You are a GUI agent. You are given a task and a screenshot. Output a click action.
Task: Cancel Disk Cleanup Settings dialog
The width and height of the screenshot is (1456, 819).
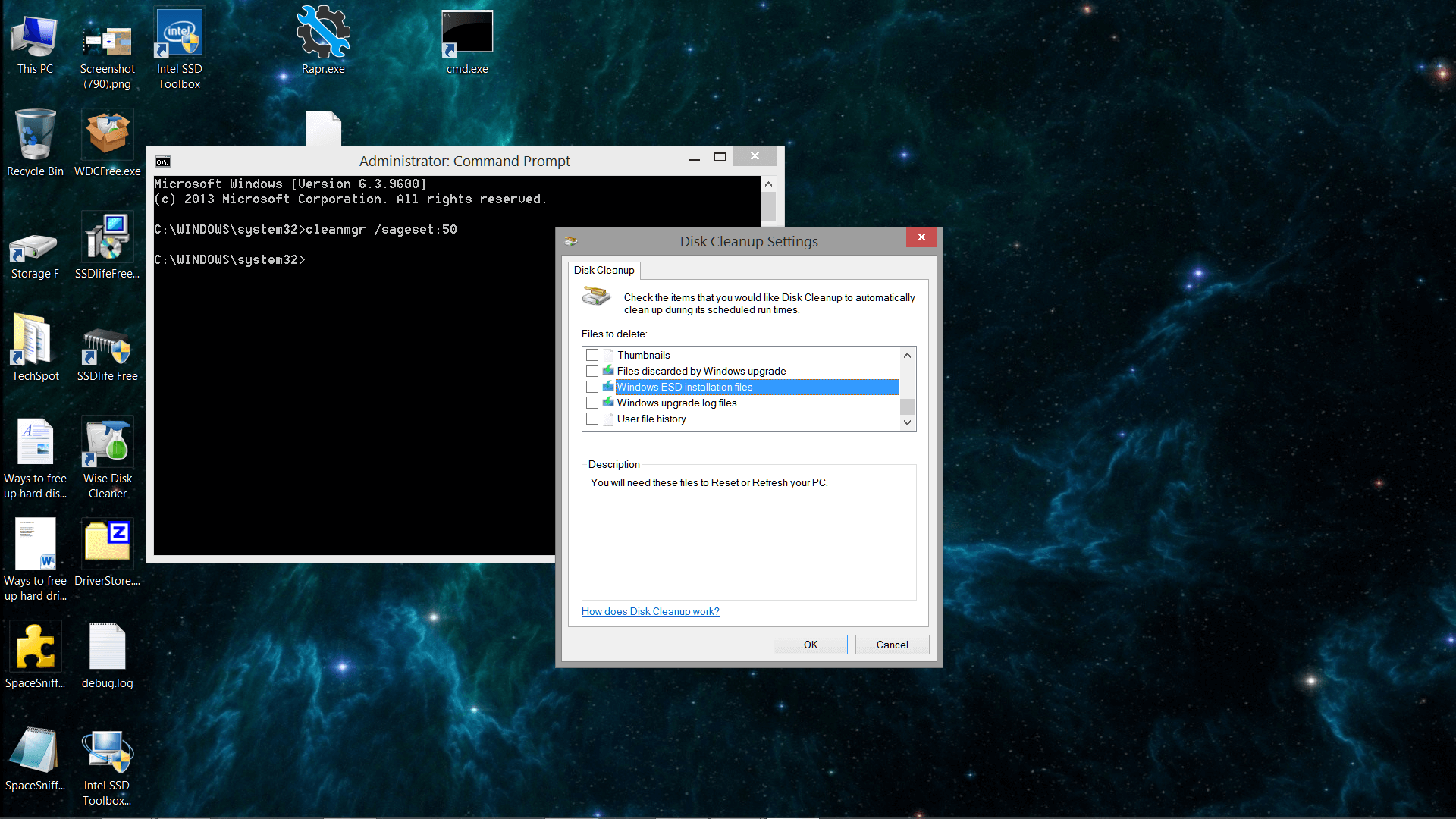(x=892, y=644)
